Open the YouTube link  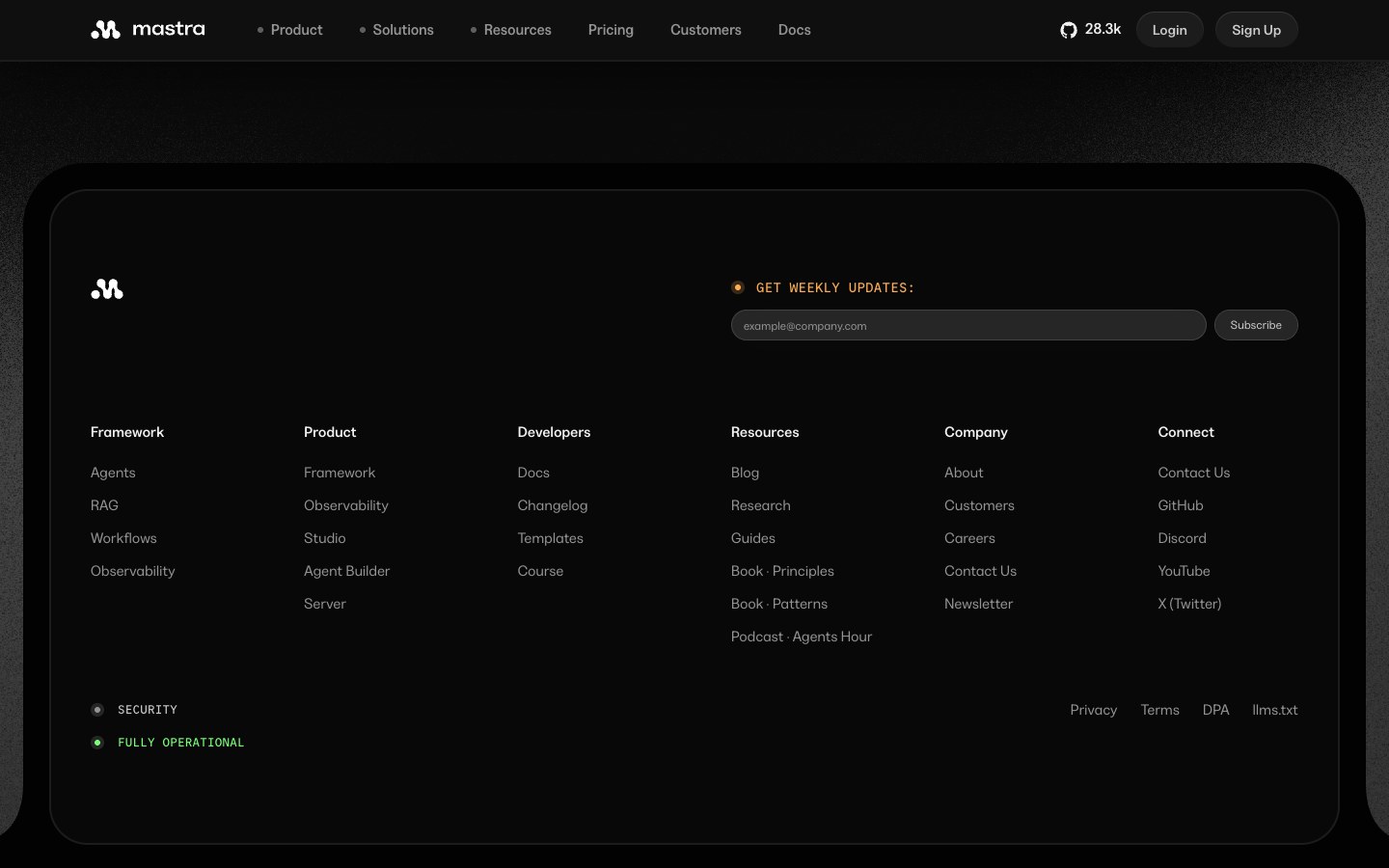tap(1184, 571)
